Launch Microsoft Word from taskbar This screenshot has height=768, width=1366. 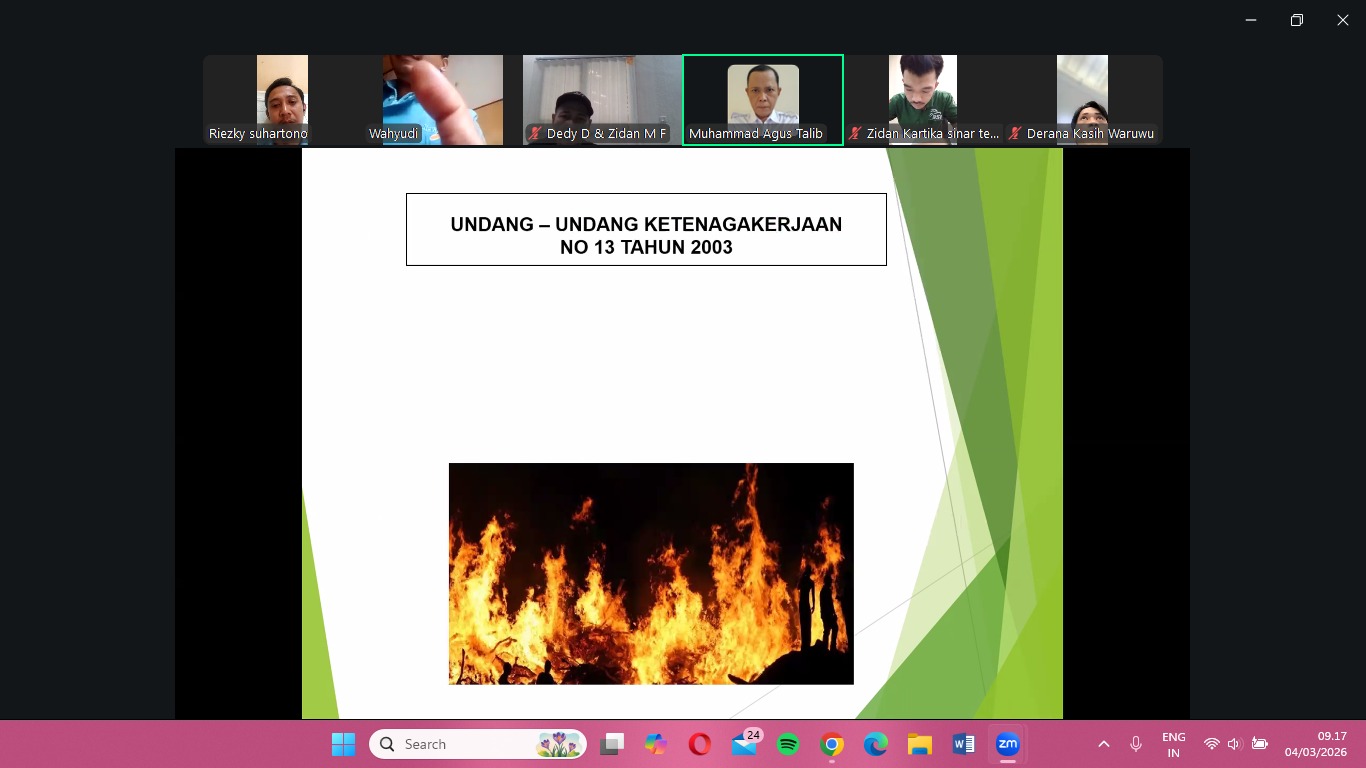point(964,744)
